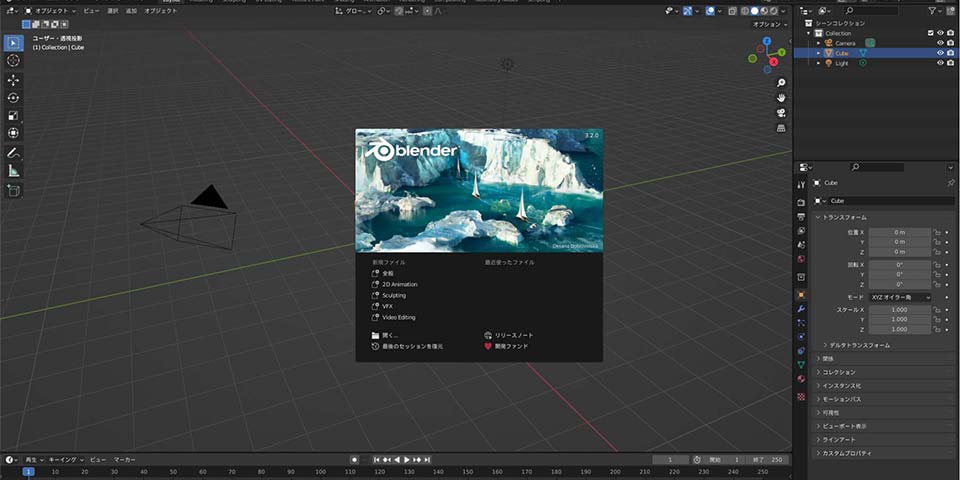The width and height of the screenshot is (960, 480).
Task: Click the pan view hand icon
Action: point(781,98)
